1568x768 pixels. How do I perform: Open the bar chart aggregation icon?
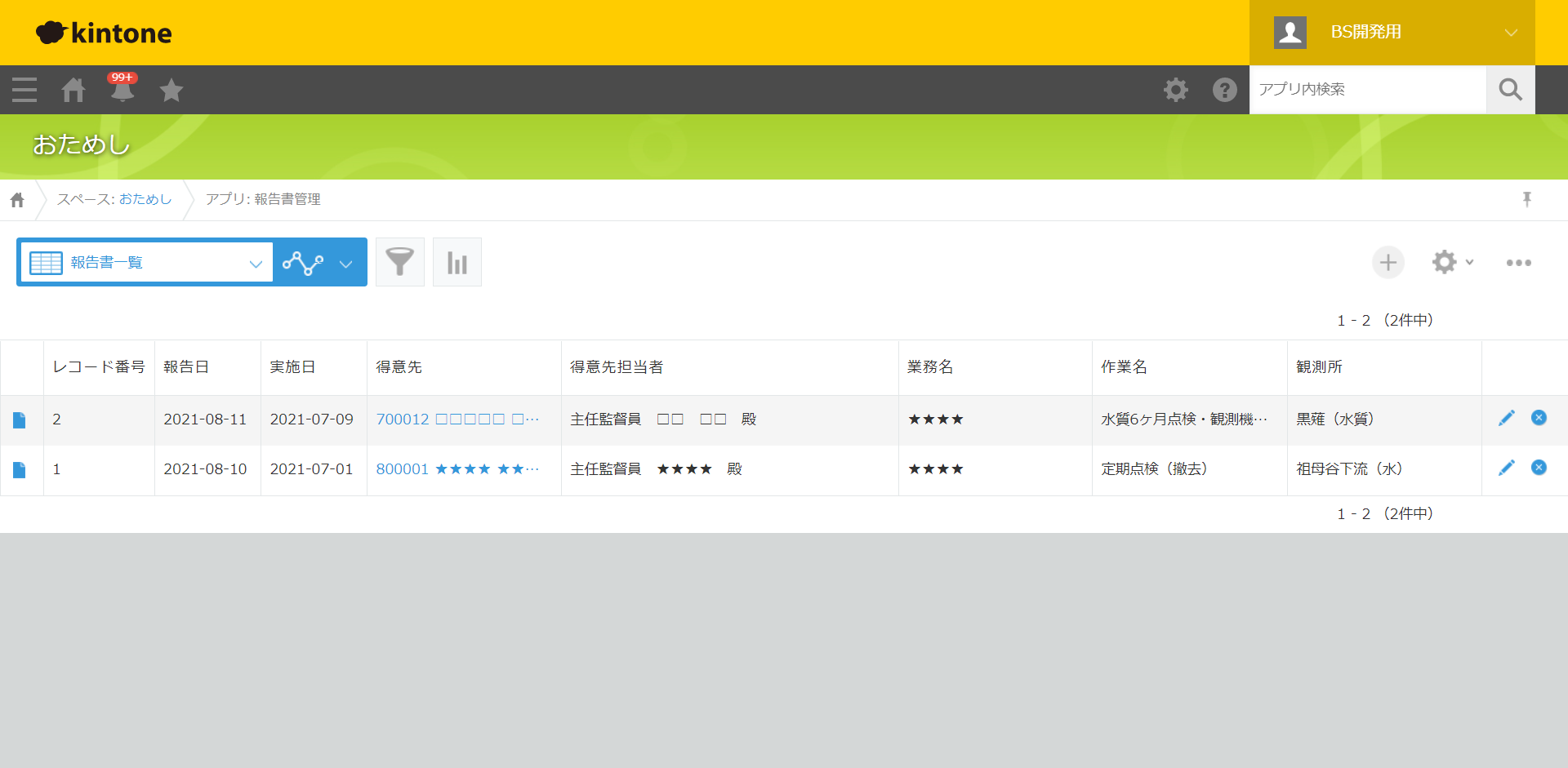457,262
